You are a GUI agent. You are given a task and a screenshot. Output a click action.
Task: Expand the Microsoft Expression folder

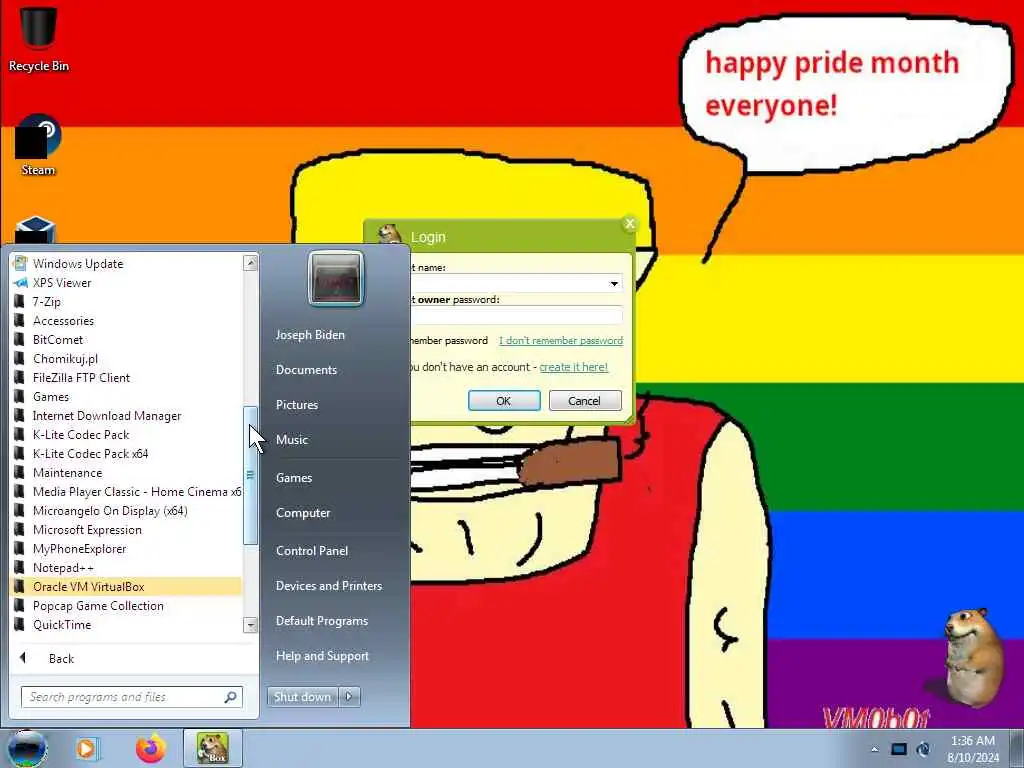127,530
